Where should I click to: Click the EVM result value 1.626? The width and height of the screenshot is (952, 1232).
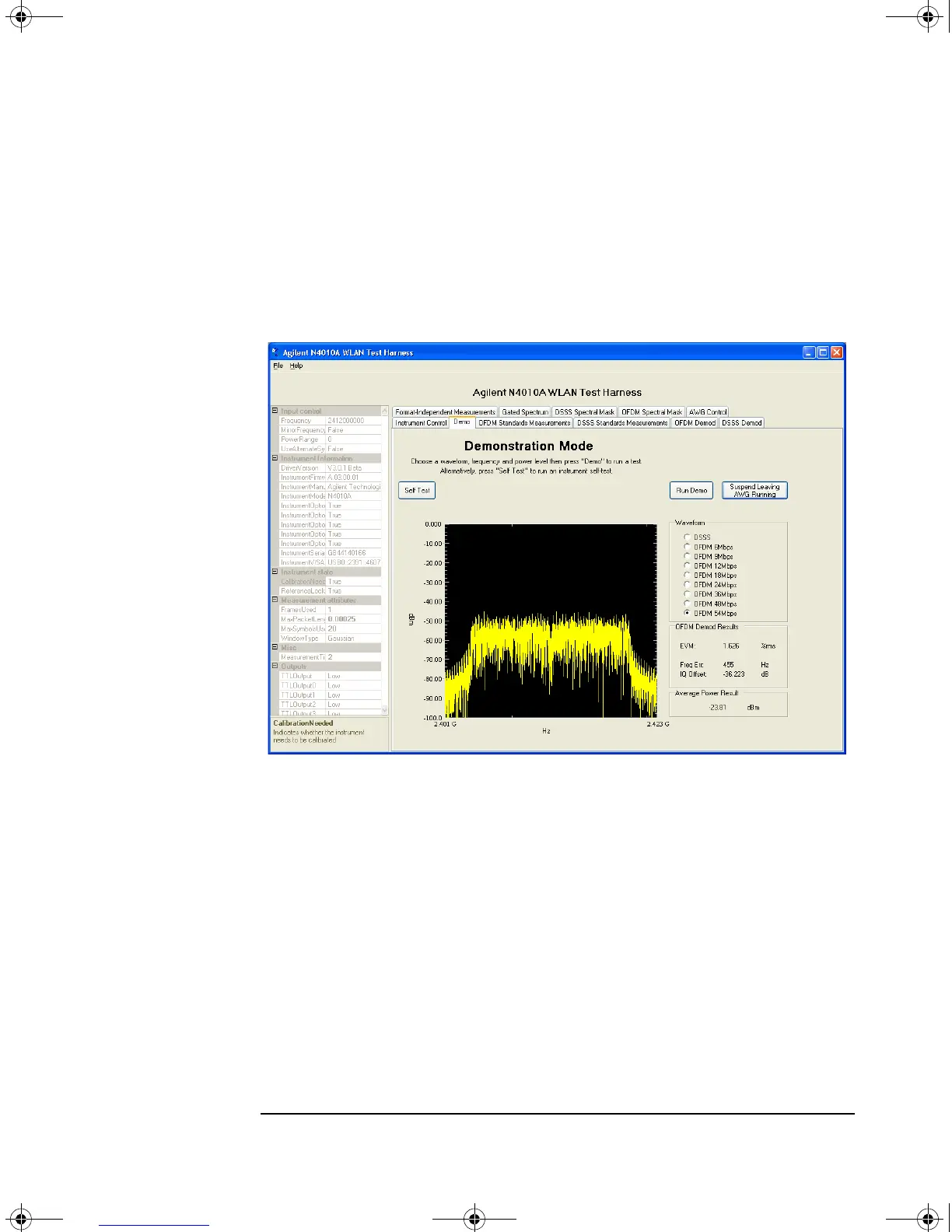[x=731, y=646]
